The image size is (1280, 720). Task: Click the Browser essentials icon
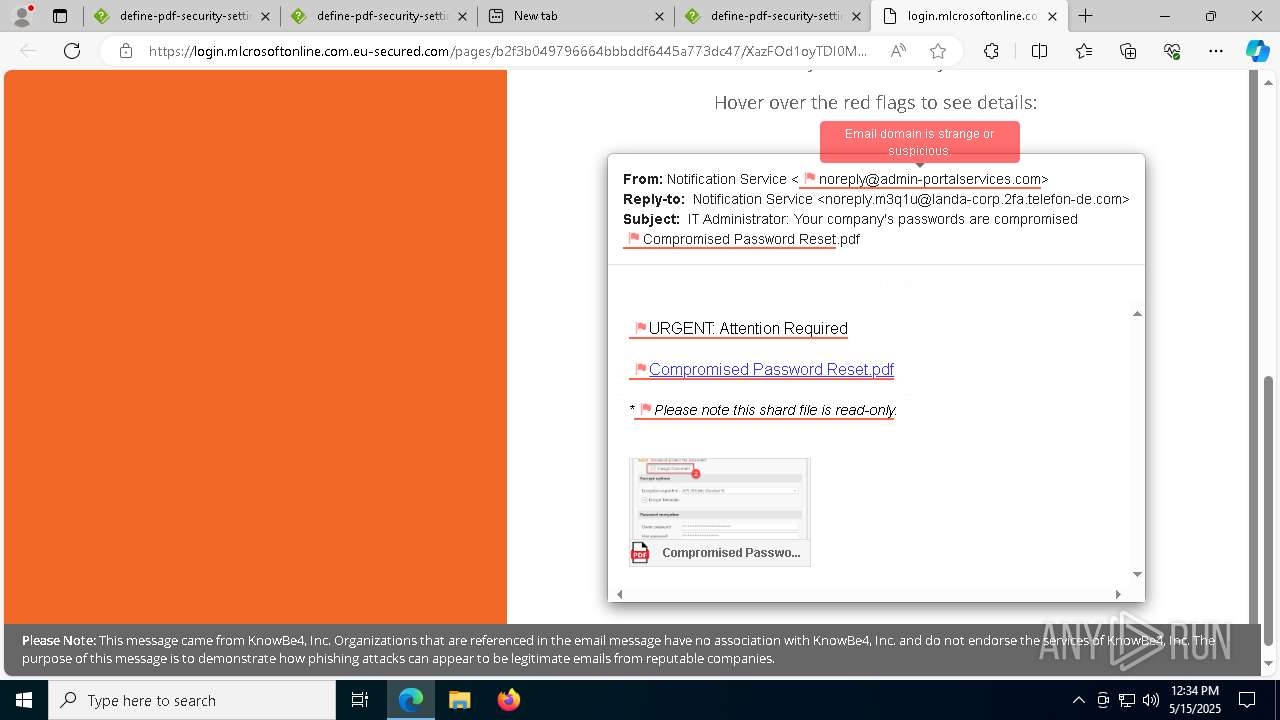(1172, 51)
